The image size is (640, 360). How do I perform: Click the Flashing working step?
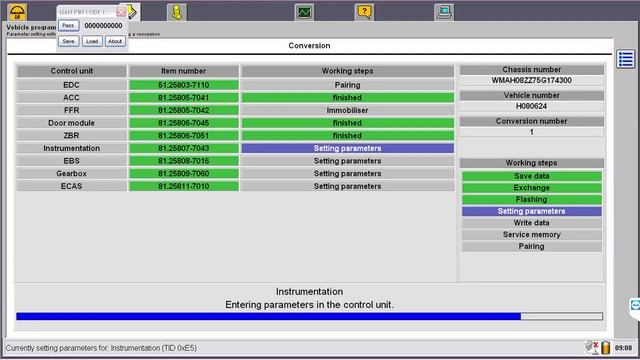[x=531, y=200]
